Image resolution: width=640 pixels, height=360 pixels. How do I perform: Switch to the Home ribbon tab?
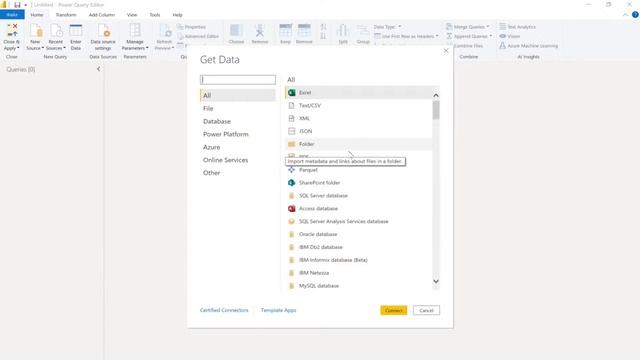(x=37, y=15)
